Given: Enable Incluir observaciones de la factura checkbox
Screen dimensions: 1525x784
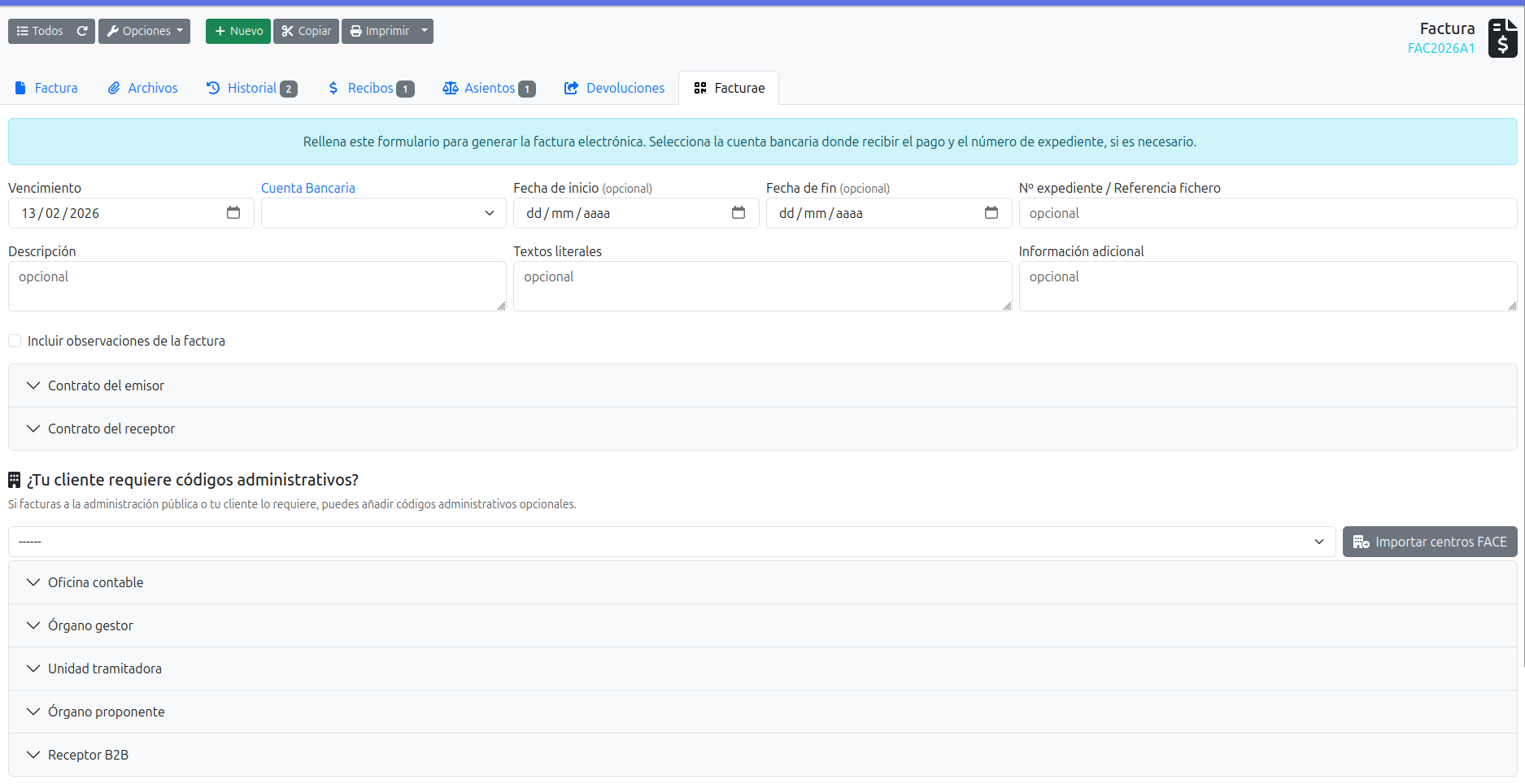Looking at the screenshot, I should click(15, 341).
